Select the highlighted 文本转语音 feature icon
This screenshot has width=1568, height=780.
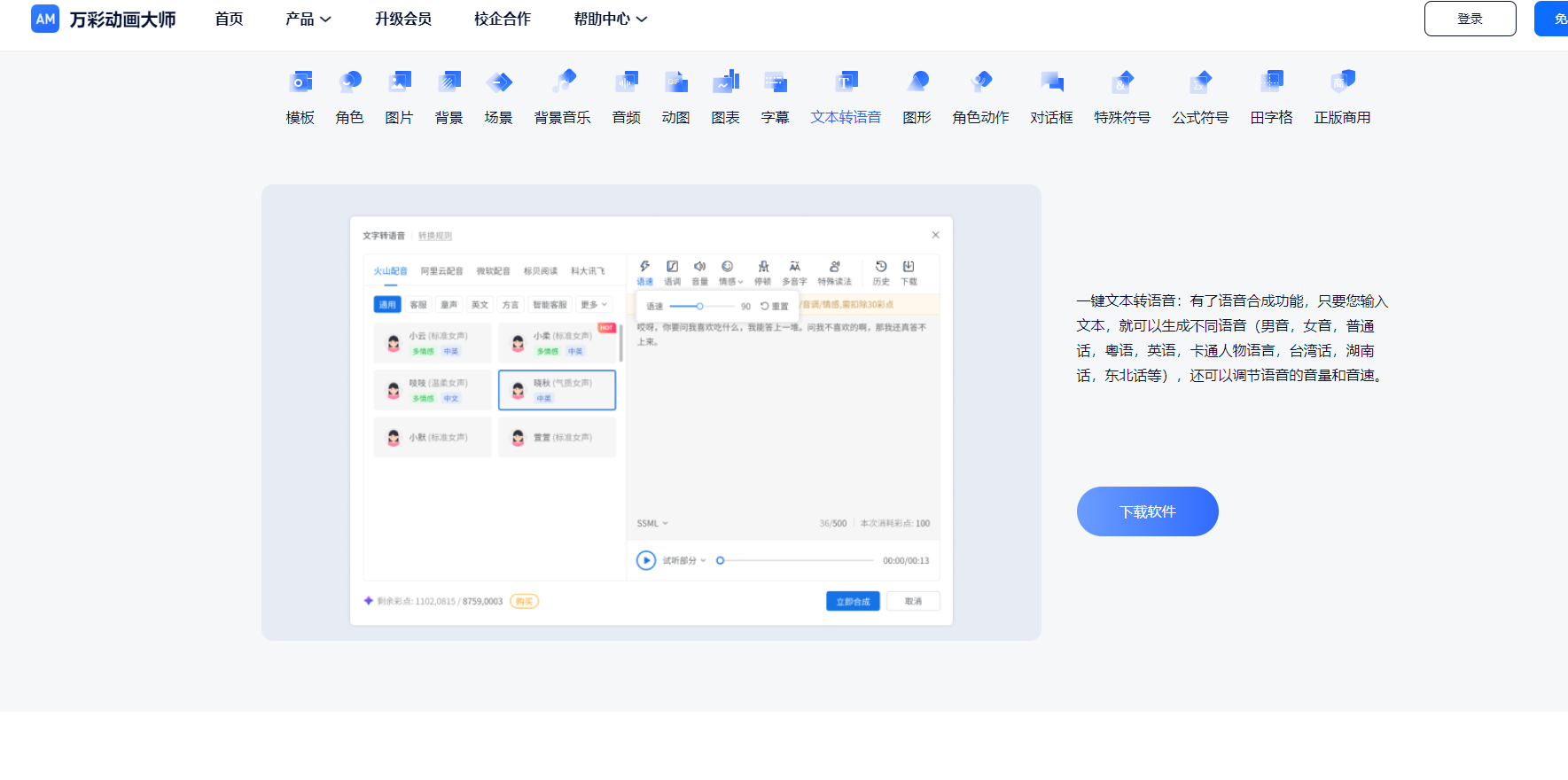pos(846,82)
